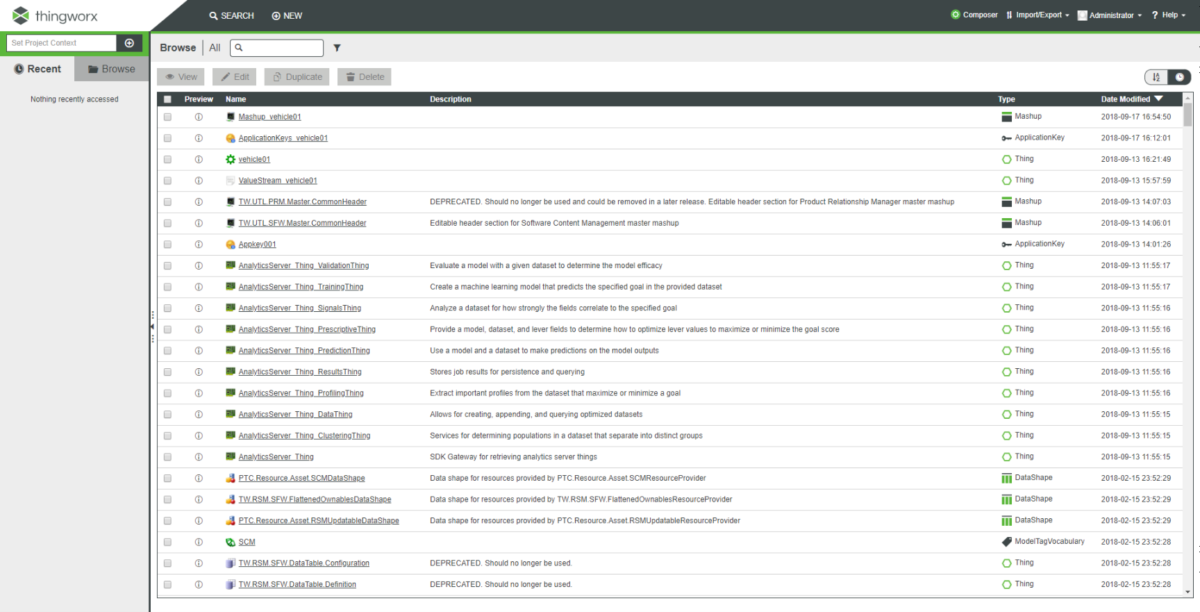Viewport: 1200px width, 612px height.
Task: Click the Mashup_vehicle01 preview info icon
Action: [199, 116]
